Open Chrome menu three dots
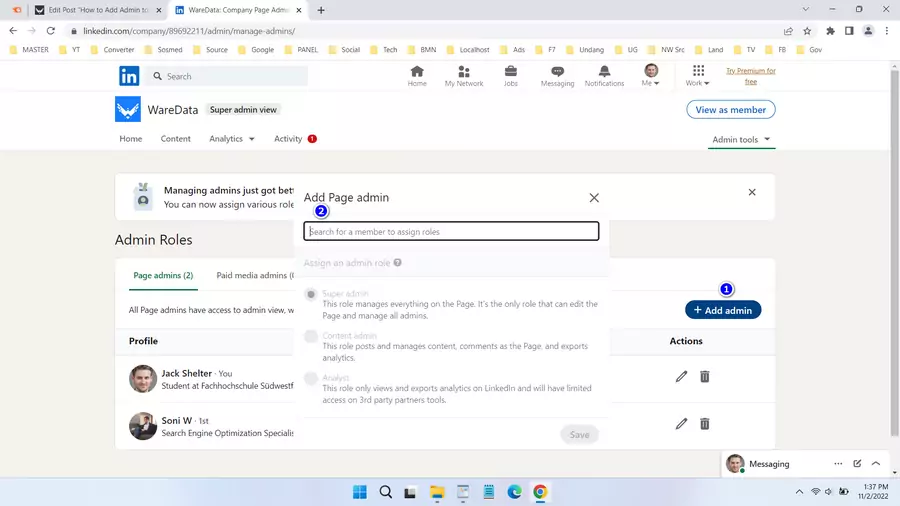Screen dimensions: 900x506 887,31
